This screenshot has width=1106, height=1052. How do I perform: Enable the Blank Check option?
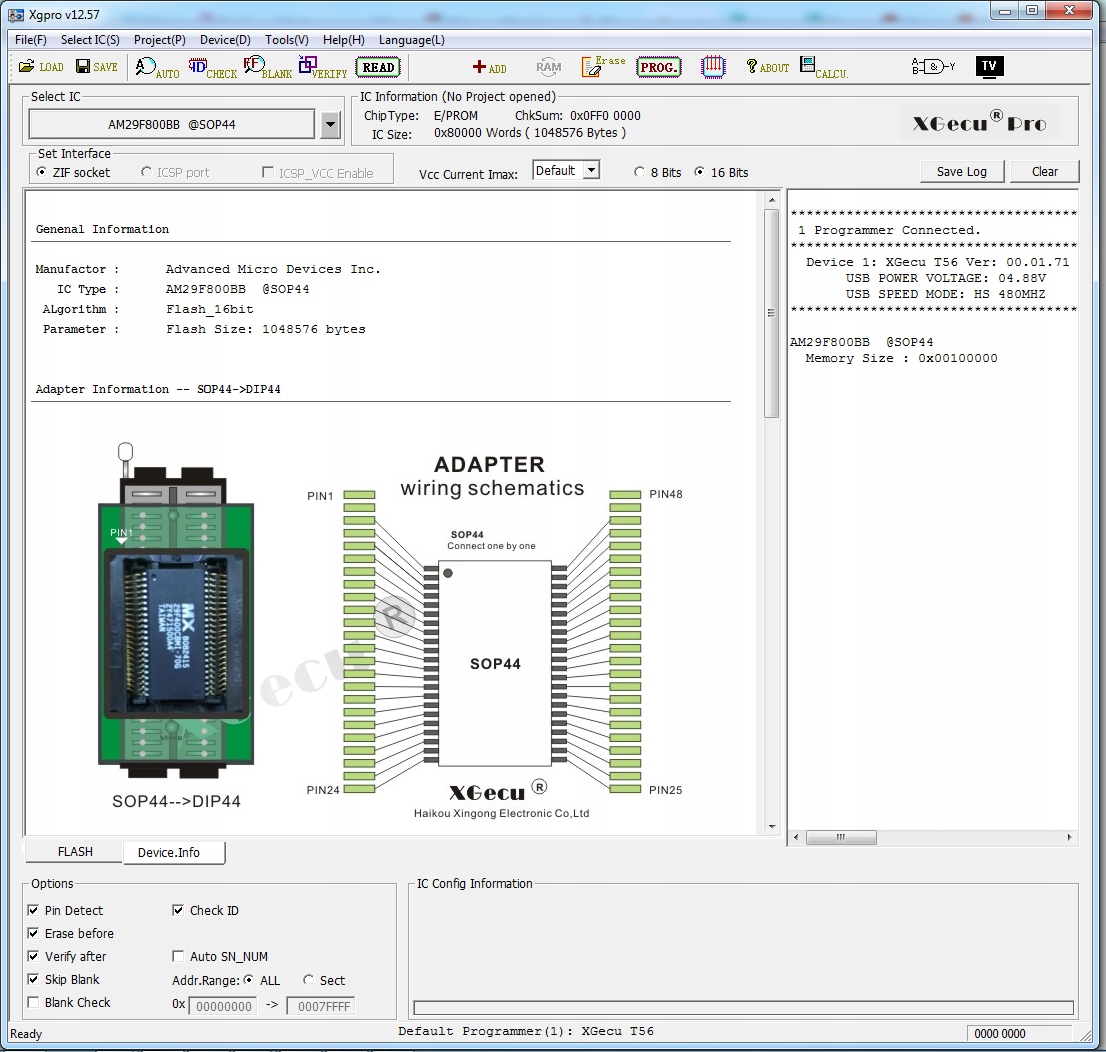tap(33, 1003)
